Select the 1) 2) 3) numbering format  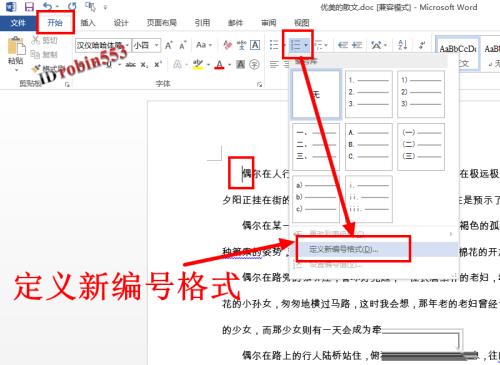tap(421, 94)
